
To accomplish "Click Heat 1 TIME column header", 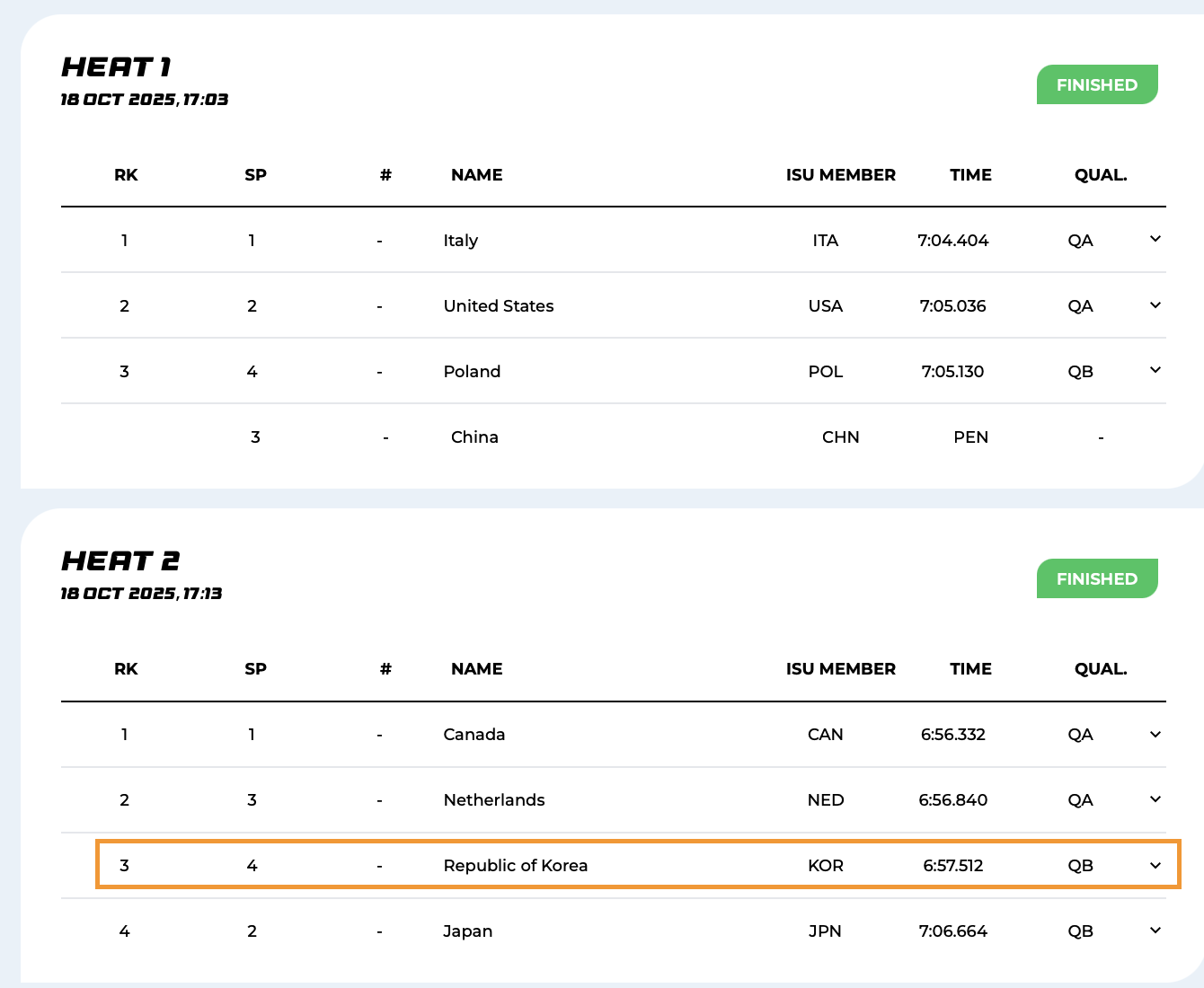I will (x=970, y=175).
